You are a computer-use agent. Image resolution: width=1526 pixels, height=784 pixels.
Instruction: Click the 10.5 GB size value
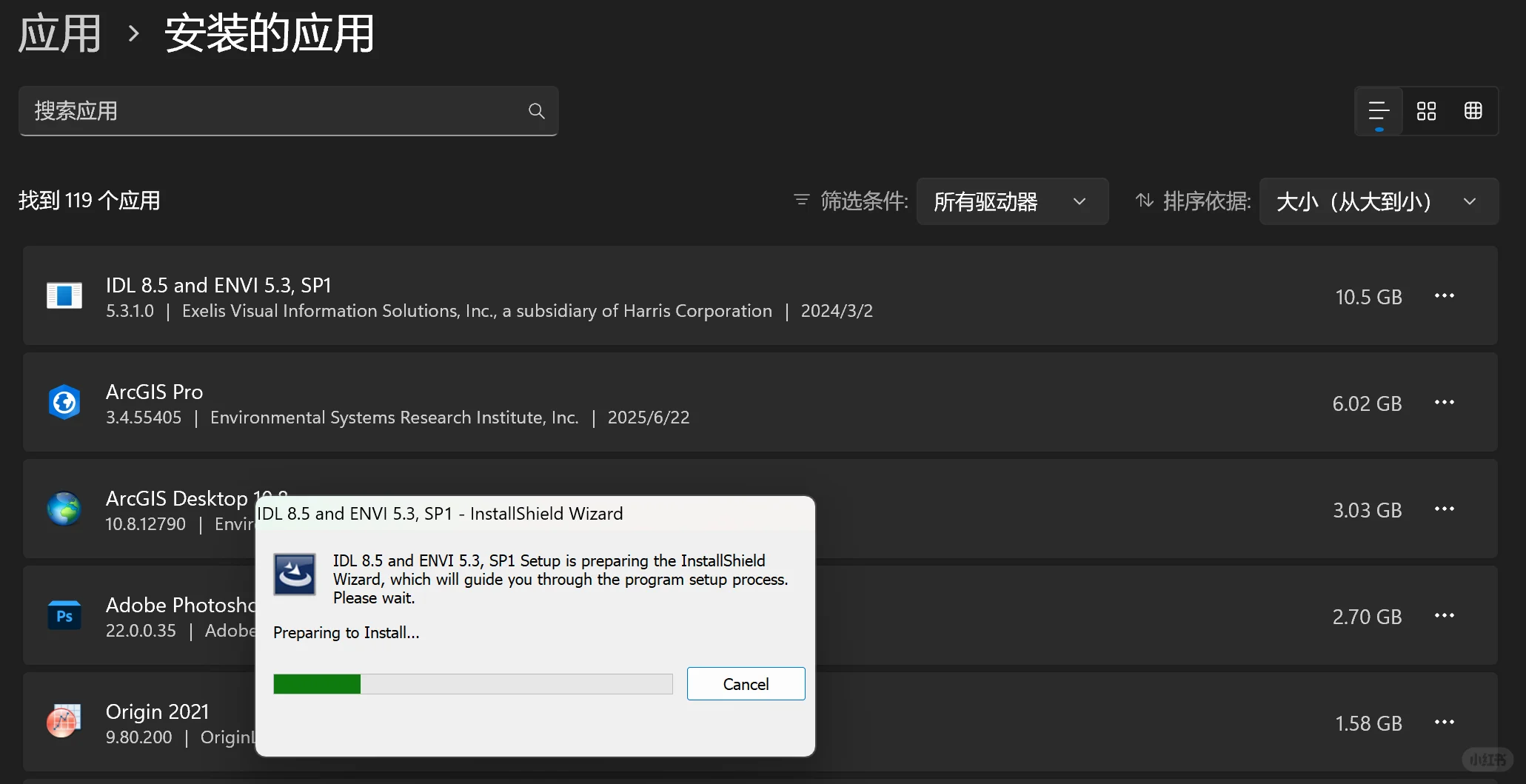click(1368, 297)
